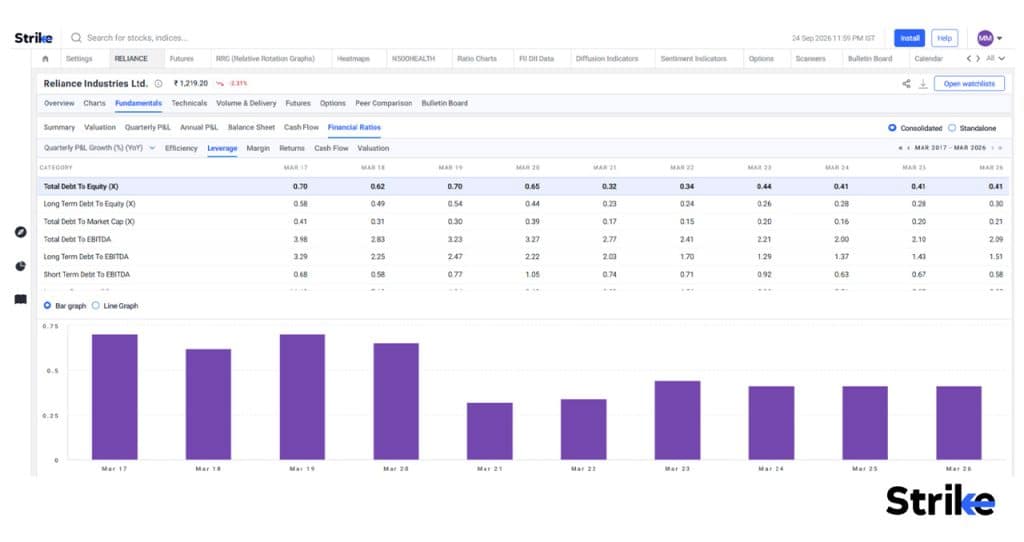Click the share icon

click(906, 84)
